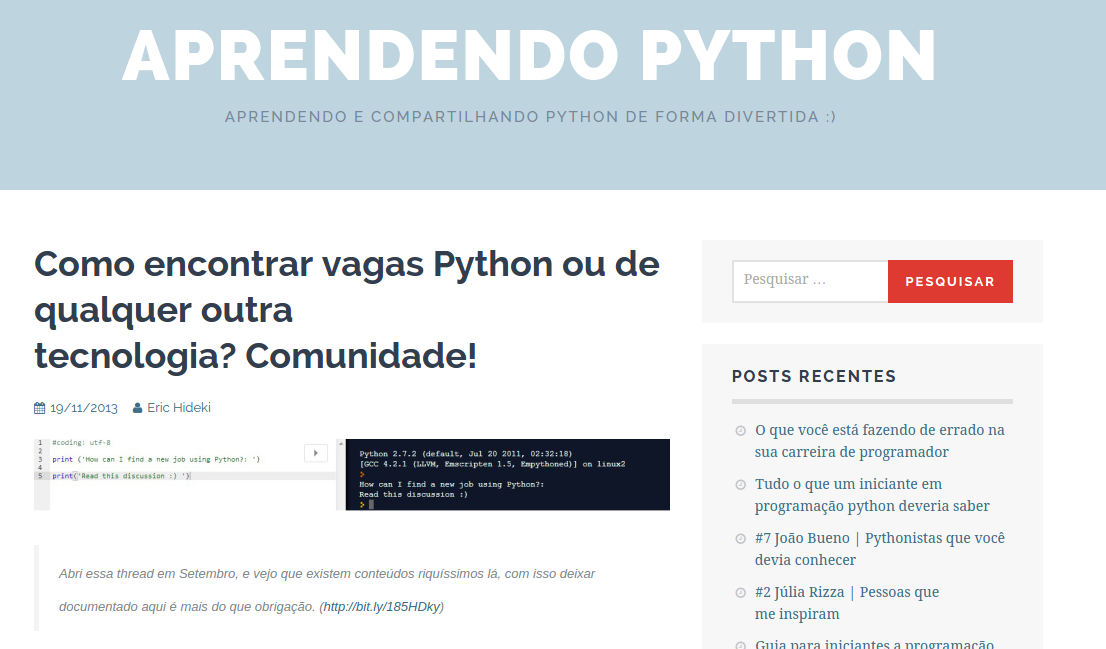
Task: Open the Python code and terminal image
Action: 352,474
